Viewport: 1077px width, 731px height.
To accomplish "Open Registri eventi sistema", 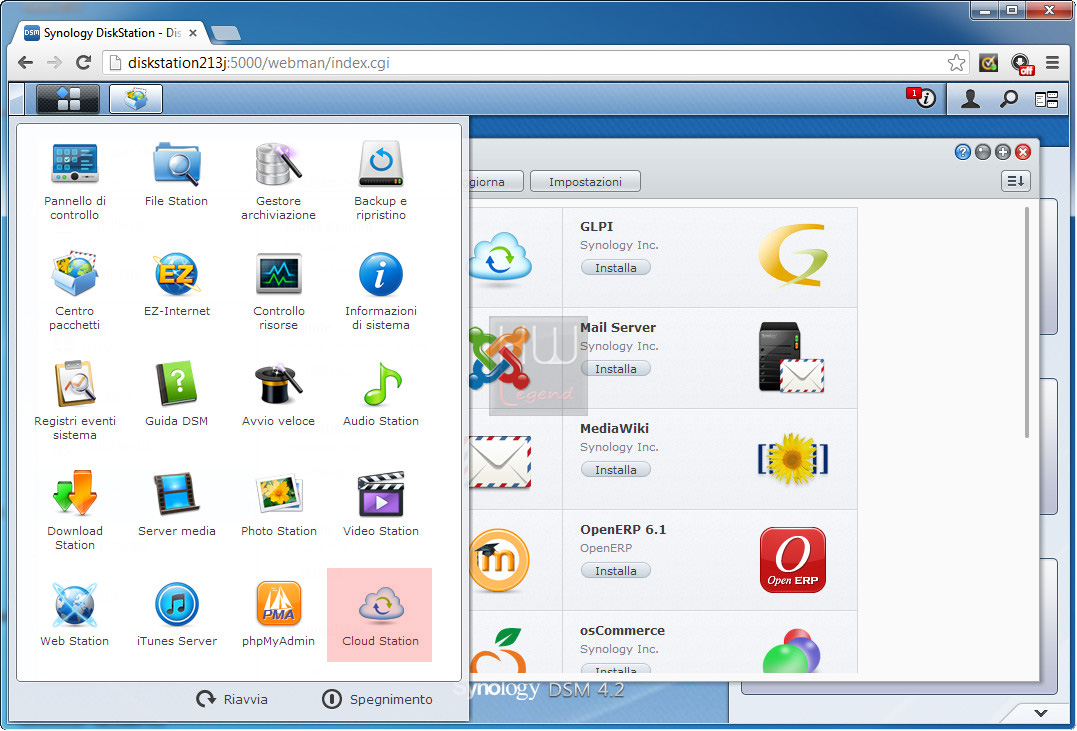I will 74,401.
